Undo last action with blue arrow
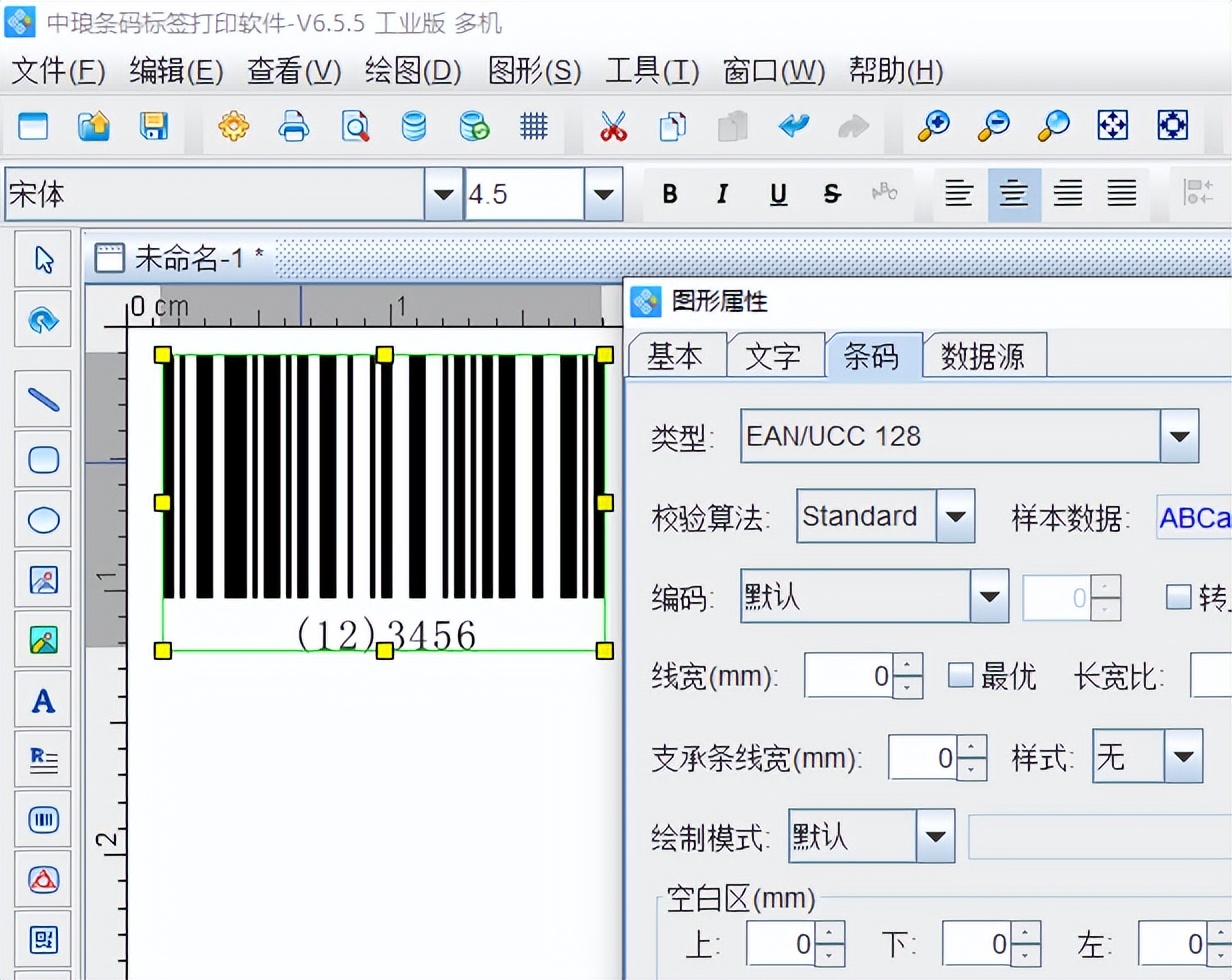1232x980 pixels. click(794, 126)
